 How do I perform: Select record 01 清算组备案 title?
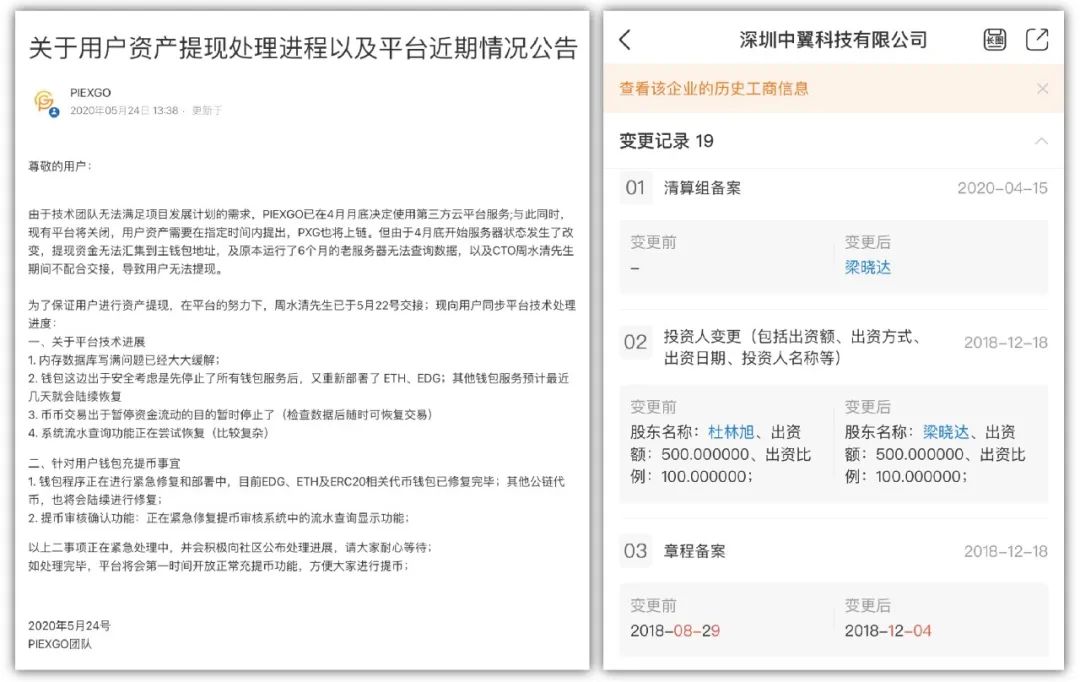pos(702,188)
